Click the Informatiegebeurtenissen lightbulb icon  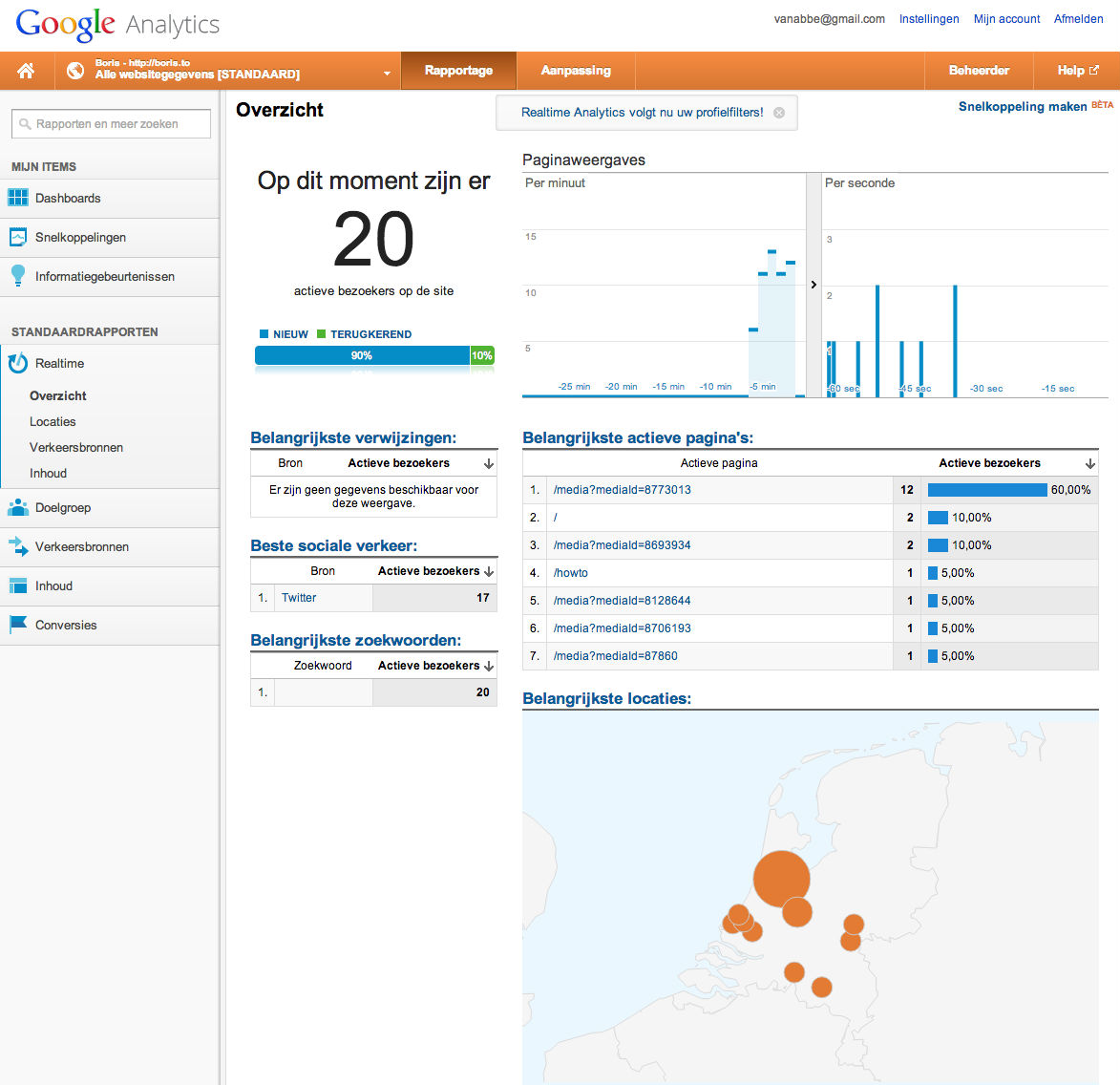coord(18,276)
